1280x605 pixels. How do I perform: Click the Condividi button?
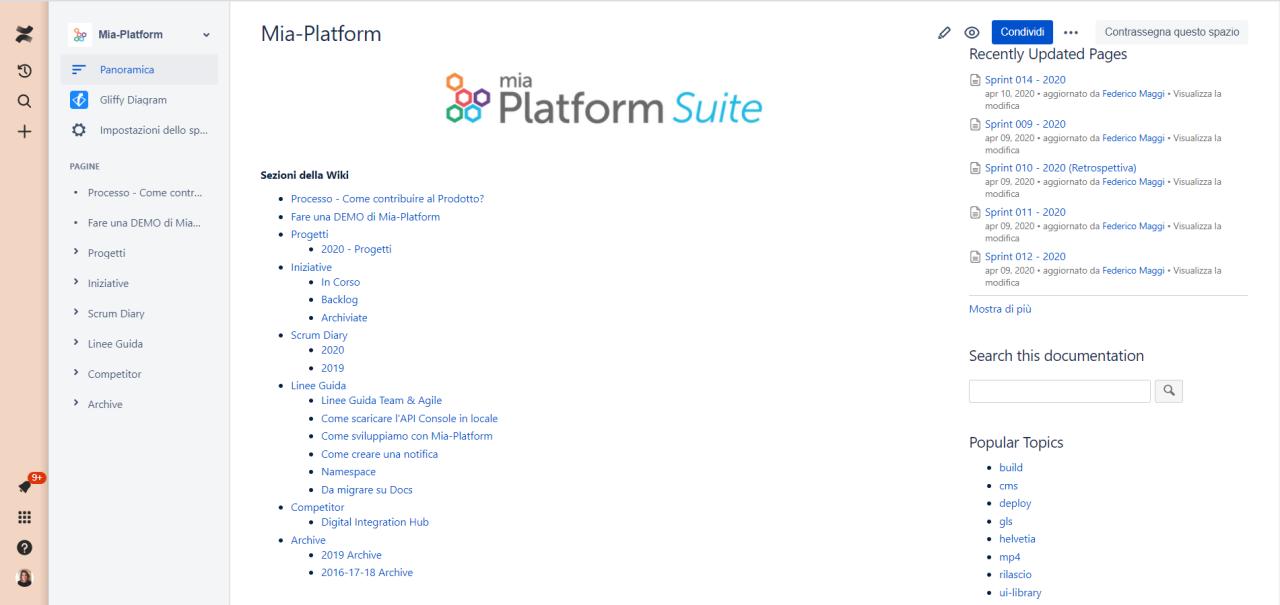[x=1022, y=32]
